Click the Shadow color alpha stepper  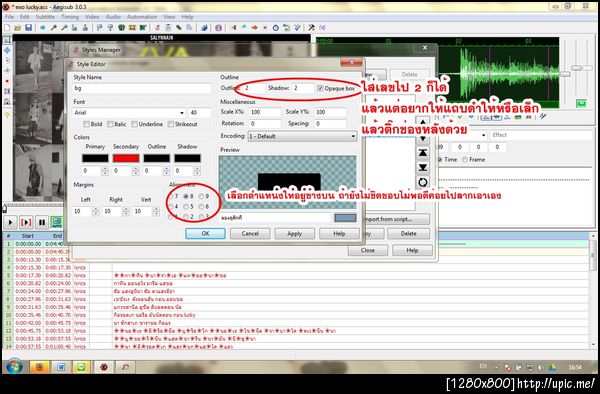tap(197, 171)
